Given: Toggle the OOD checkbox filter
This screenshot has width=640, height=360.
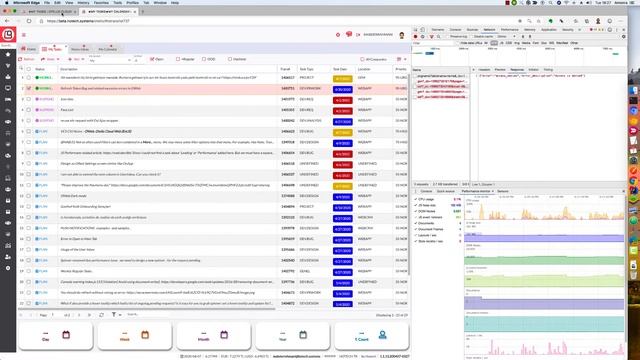Looking at the screenshot, I should pyautogui.click(x=204, y=59).
